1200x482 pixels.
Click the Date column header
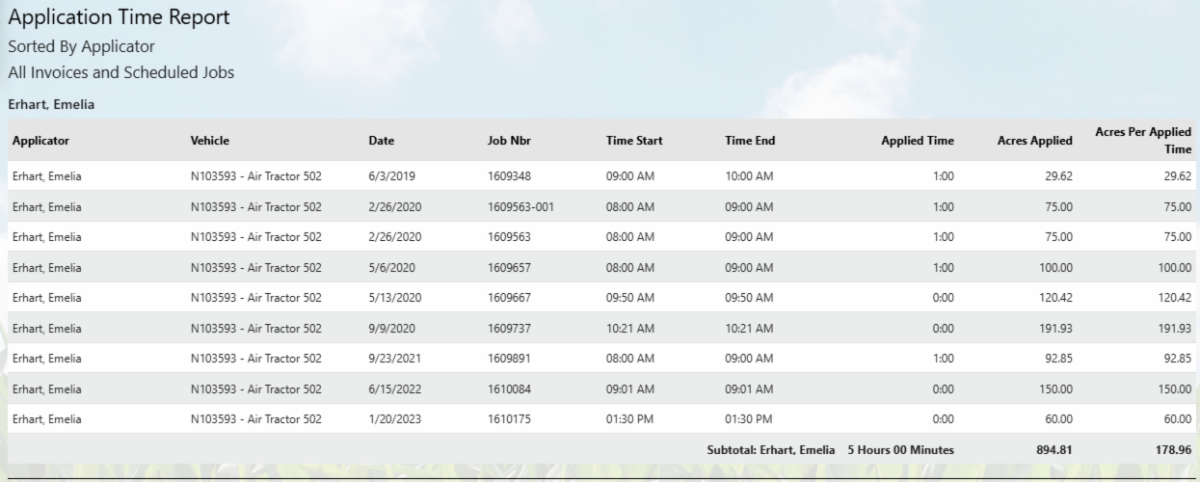click(x=381, y=141)
